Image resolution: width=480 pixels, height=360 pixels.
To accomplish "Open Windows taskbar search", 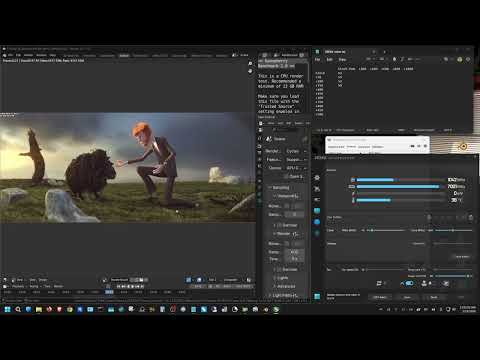I will (18, 309).
